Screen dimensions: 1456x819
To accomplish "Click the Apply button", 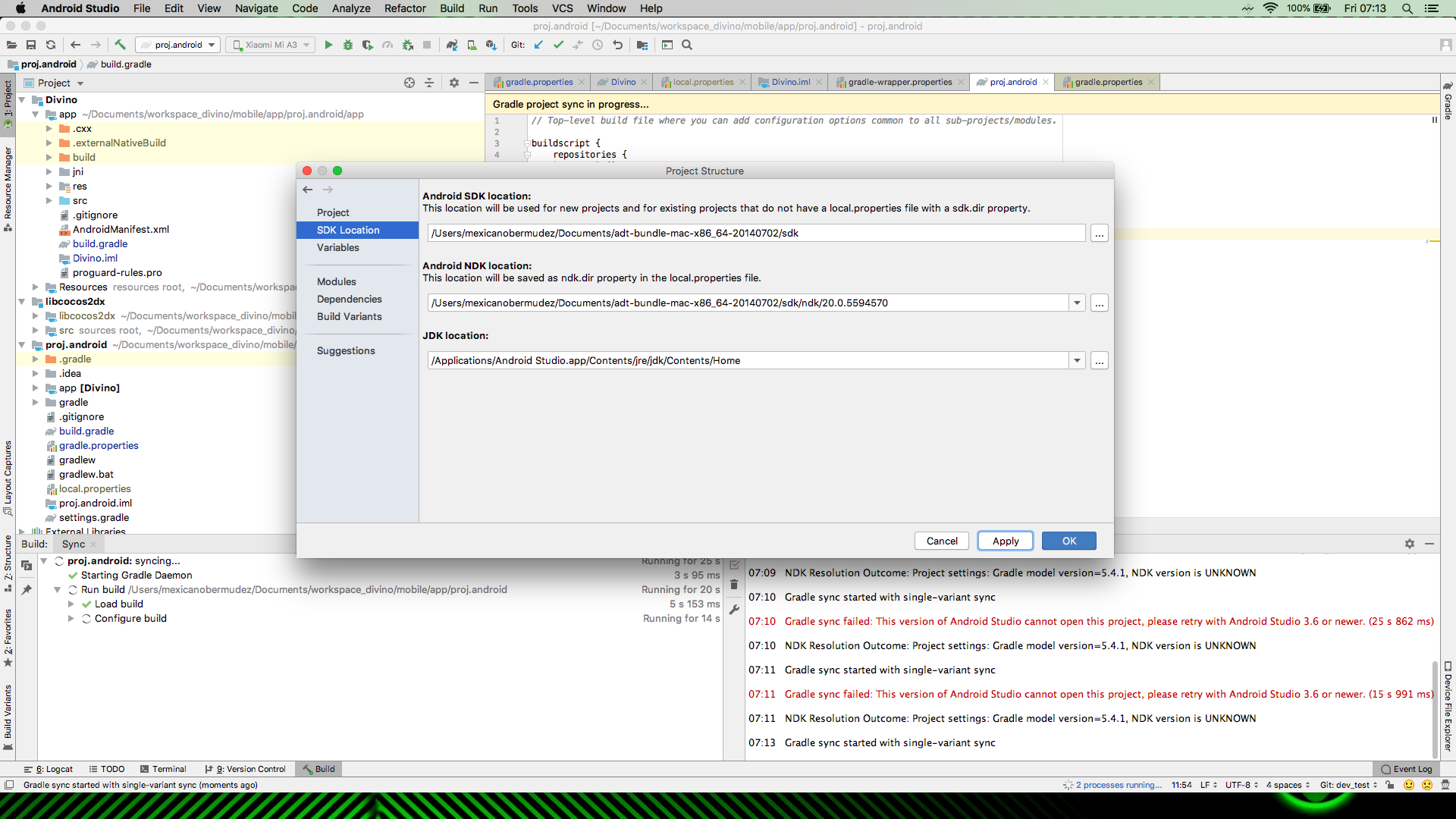I will (x=1006, y=541).
